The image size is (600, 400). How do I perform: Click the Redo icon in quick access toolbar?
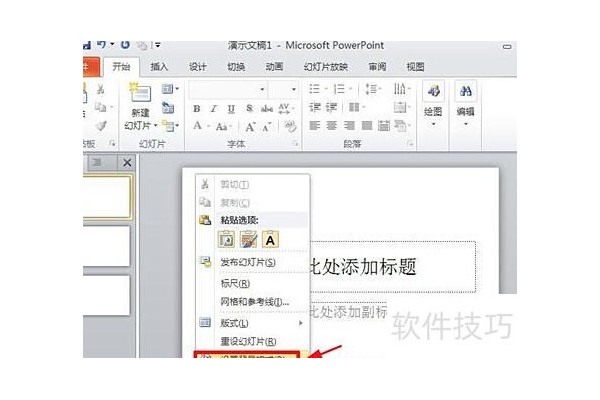pos(126,45)
